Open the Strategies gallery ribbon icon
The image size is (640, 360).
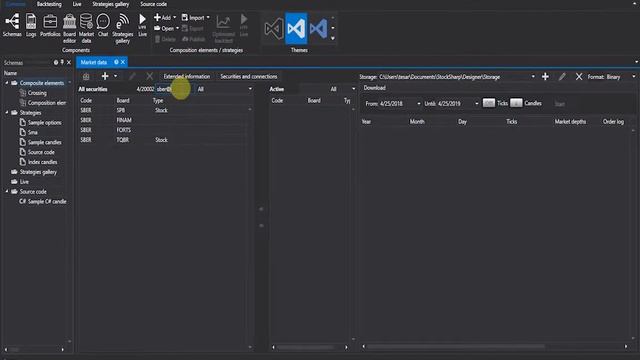[x=122, y=28]
